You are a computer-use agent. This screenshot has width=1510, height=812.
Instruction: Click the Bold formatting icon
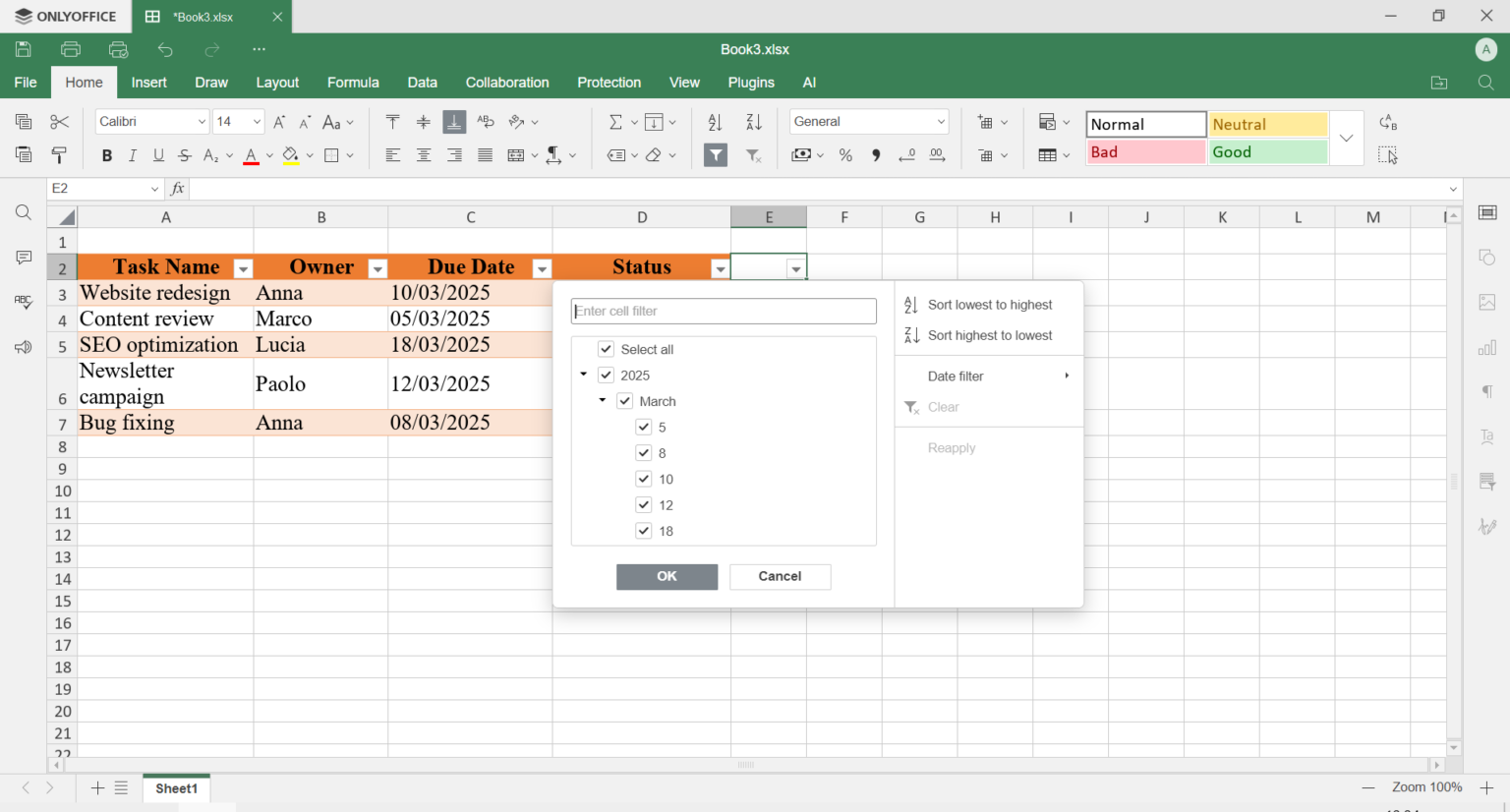click(107, 155)
